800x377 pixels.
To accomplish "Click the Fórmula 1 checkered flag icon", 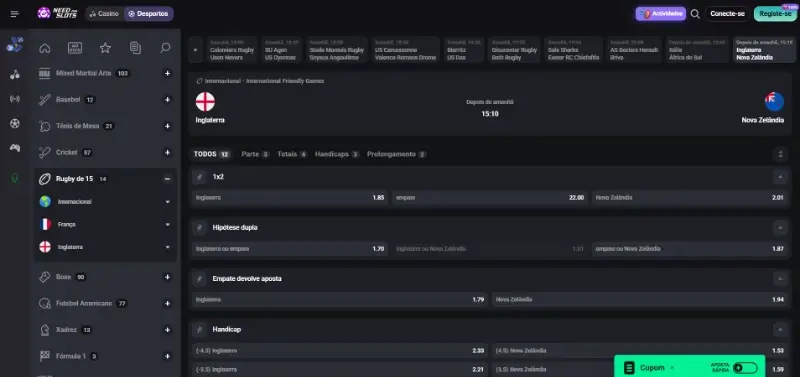I will point(44,356).
